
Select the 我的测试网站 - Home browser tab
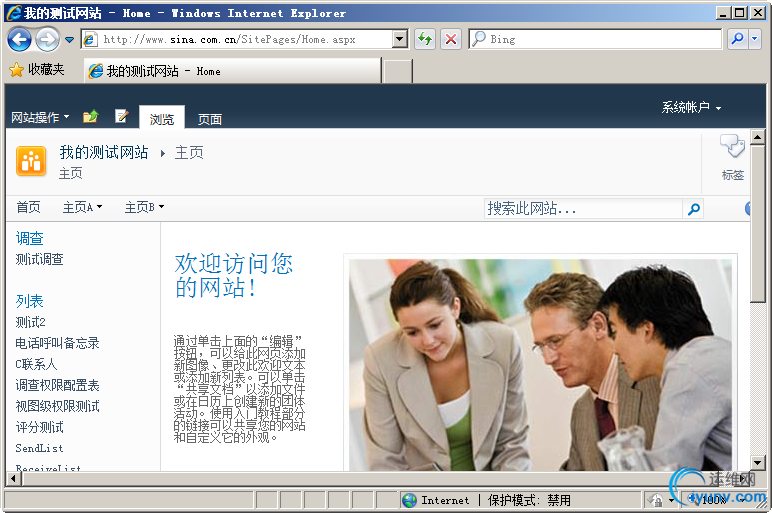pos(232,71)
